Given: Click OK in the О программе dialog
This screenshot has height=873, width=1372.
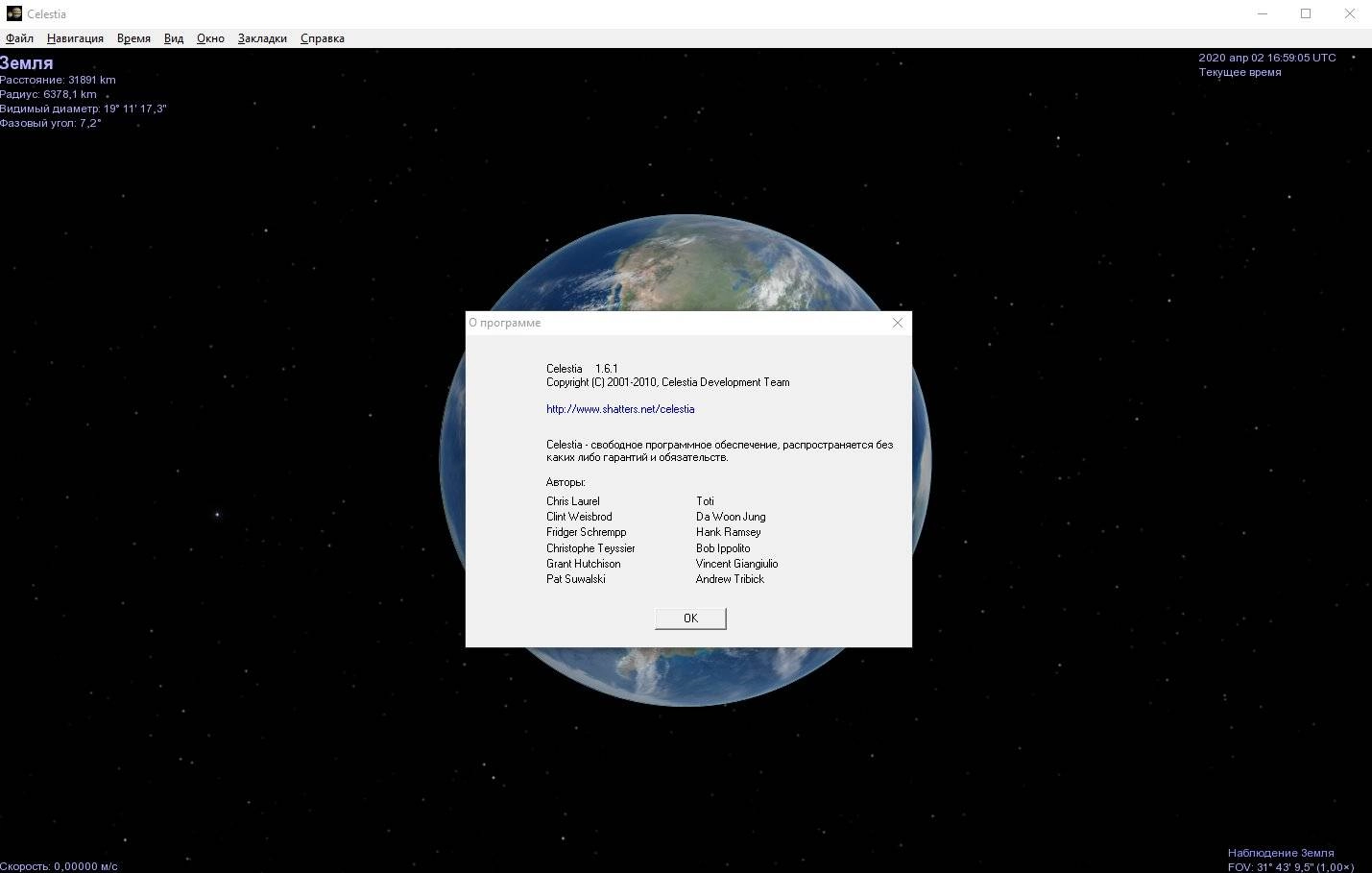Looking at the screenshot, I should pos(690,618).
